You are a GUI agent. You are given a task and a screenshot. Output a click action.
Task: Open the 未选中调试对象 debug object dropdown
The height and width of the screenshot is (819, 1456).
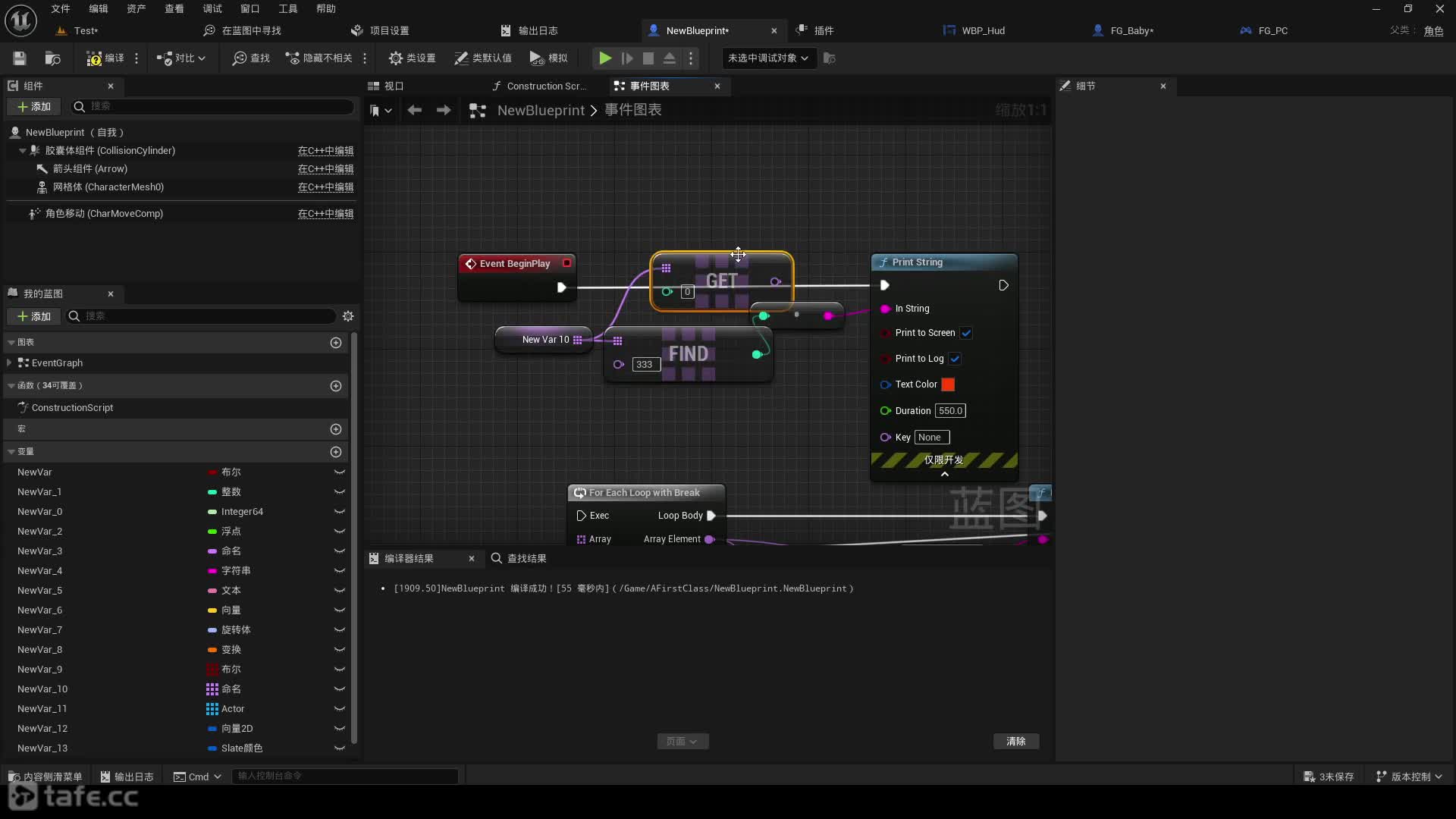click(769, 58)
